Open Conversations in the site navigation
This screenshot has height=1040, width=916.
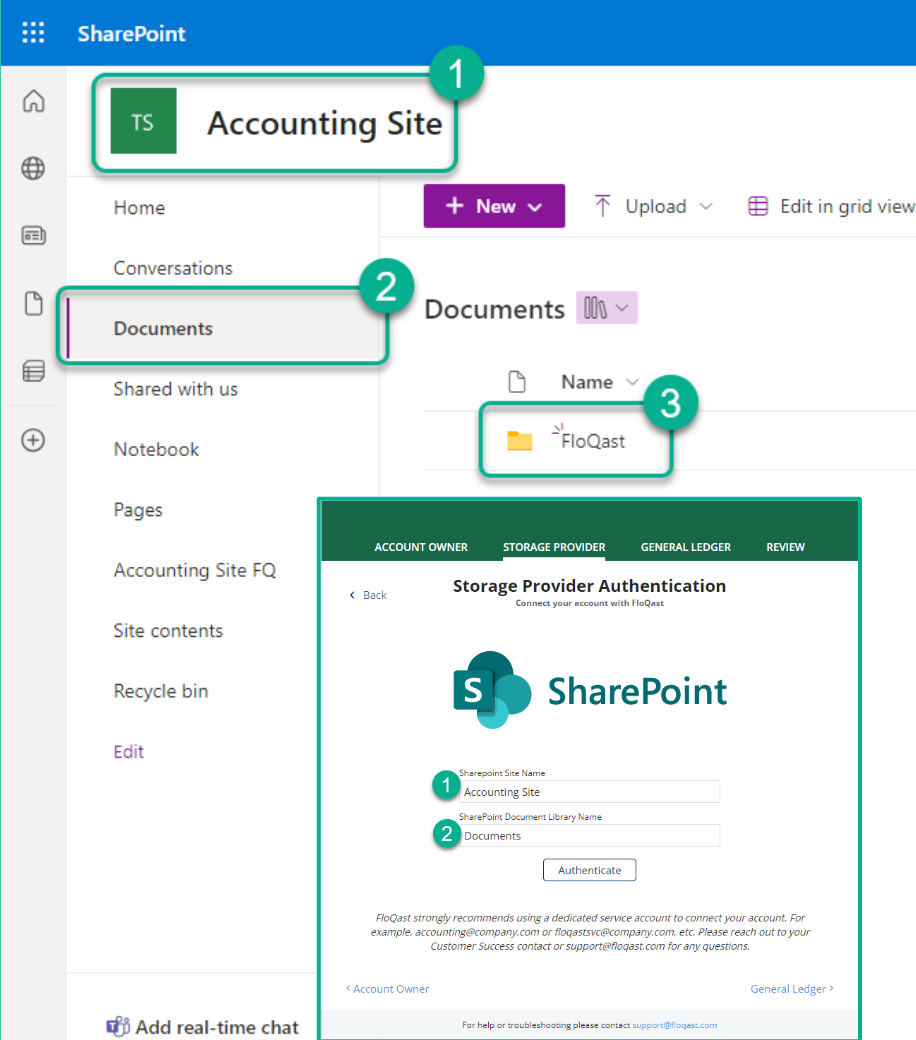173,268
